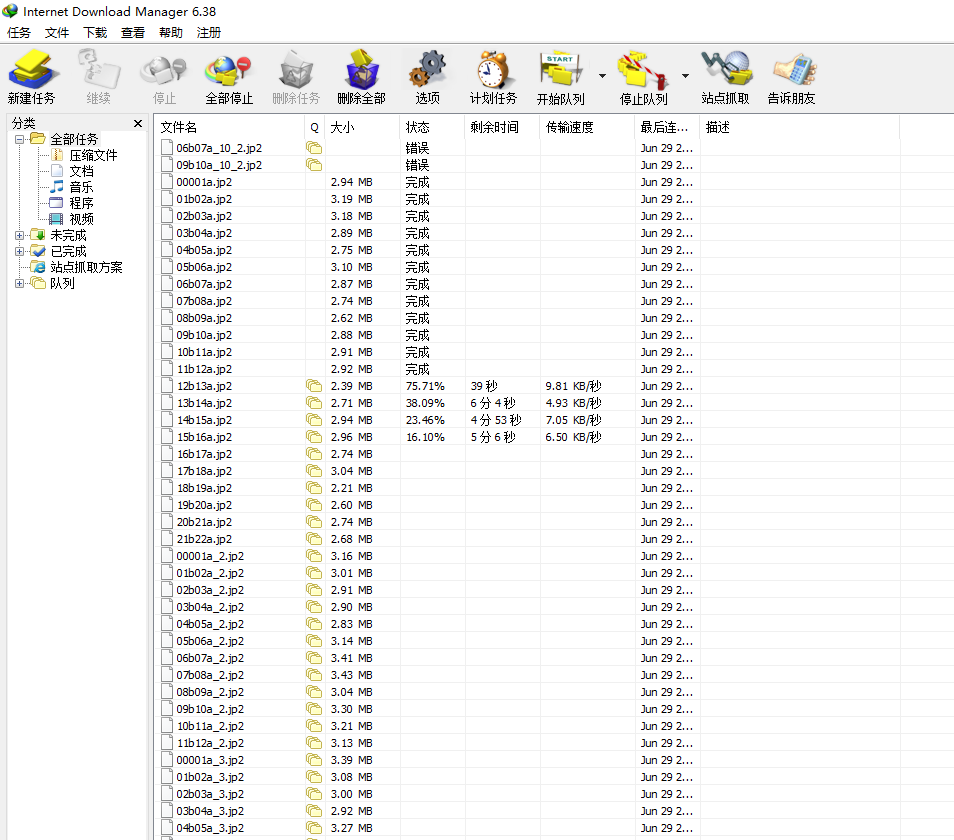Screen dimensions: 954x840
Task: Sort by the 状态 column header
Action: tap(430, 128)
